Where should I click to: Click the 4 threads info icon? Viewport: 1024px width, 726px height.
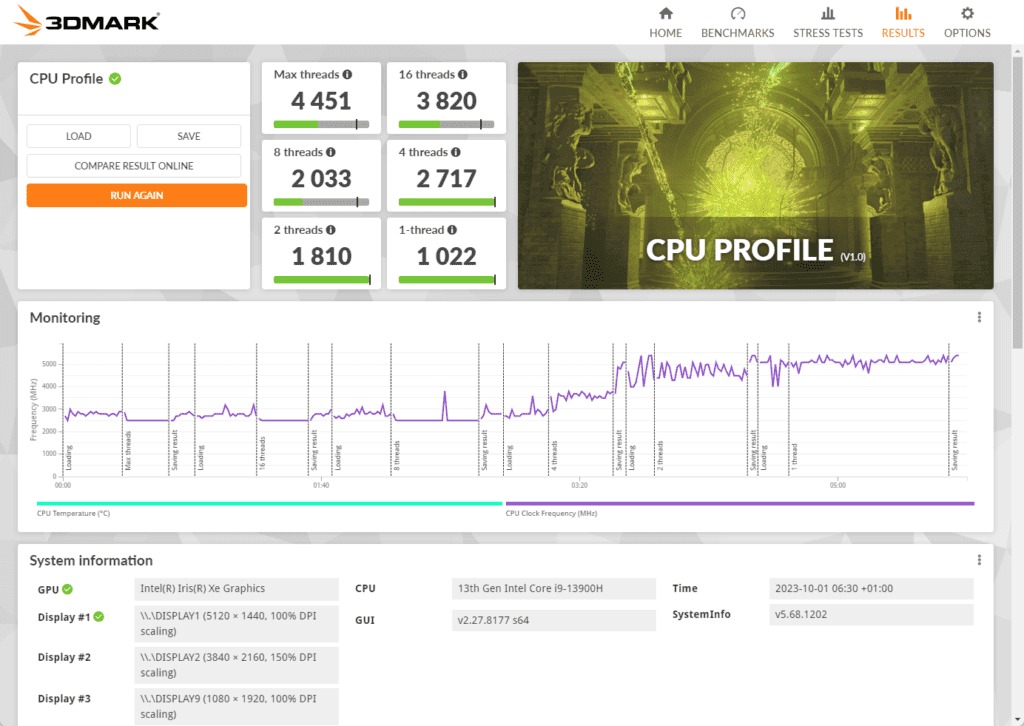[456, 153]
